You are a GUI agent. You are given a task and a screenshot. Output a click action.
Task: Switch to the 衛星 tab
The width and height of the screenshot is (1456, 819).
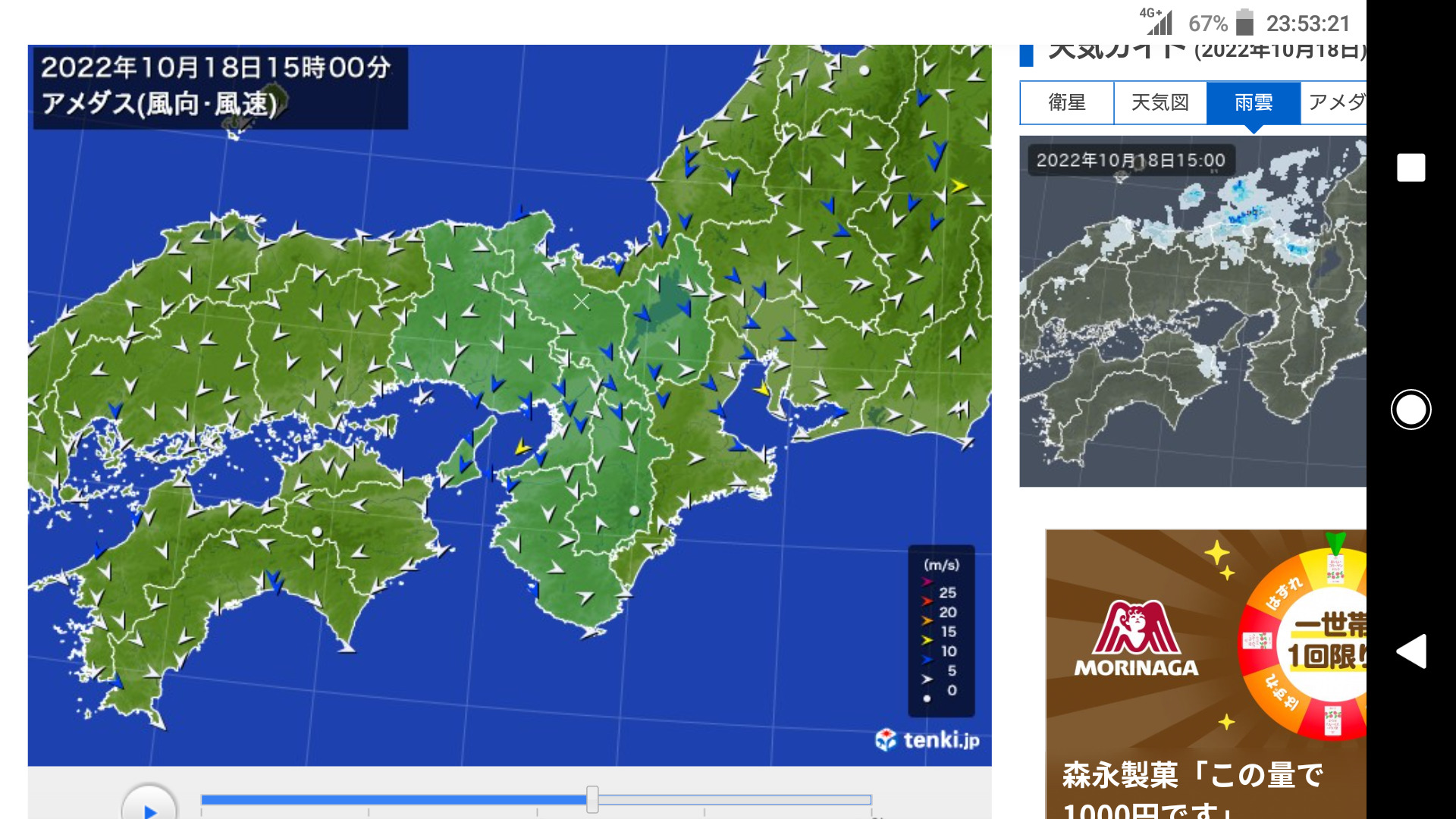[1067, 102]
